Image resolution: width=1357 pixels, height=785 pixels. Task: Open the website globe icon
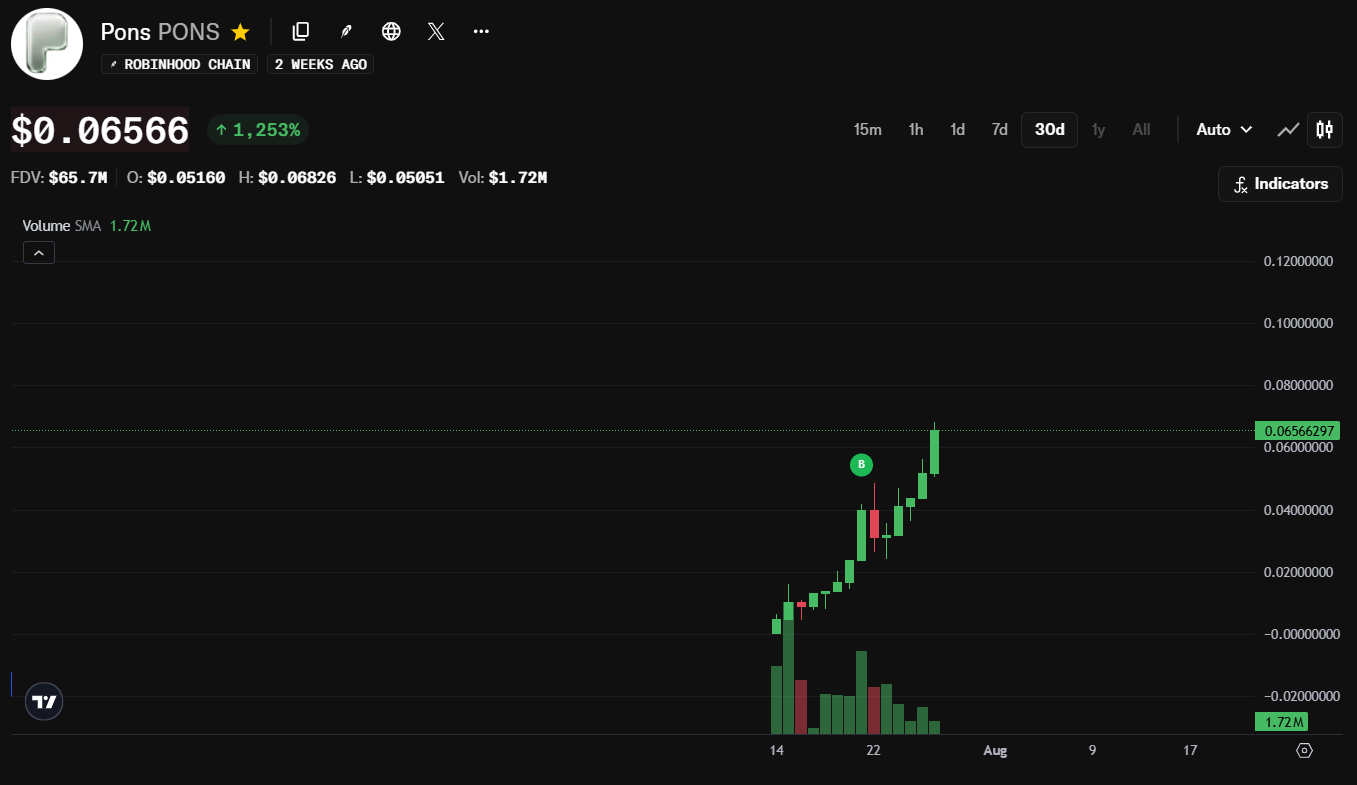[x=392, y=31]
